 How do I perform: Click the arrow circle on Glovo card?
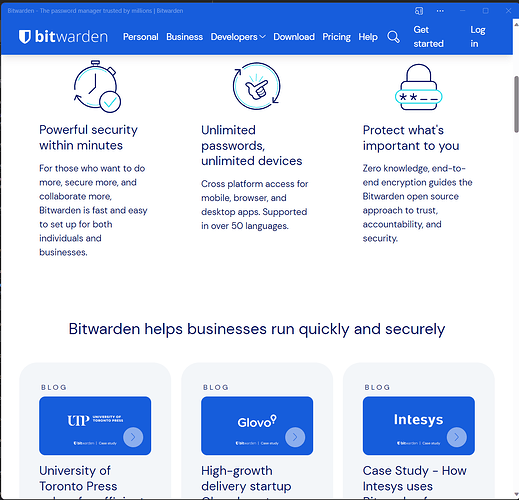[295, 437]
